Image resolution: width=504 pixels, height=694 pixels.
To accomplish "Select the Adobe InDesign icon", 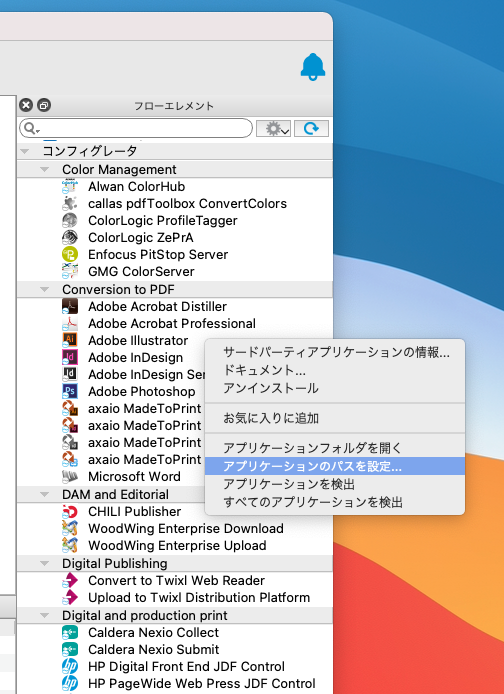I will tap(70, 357).
